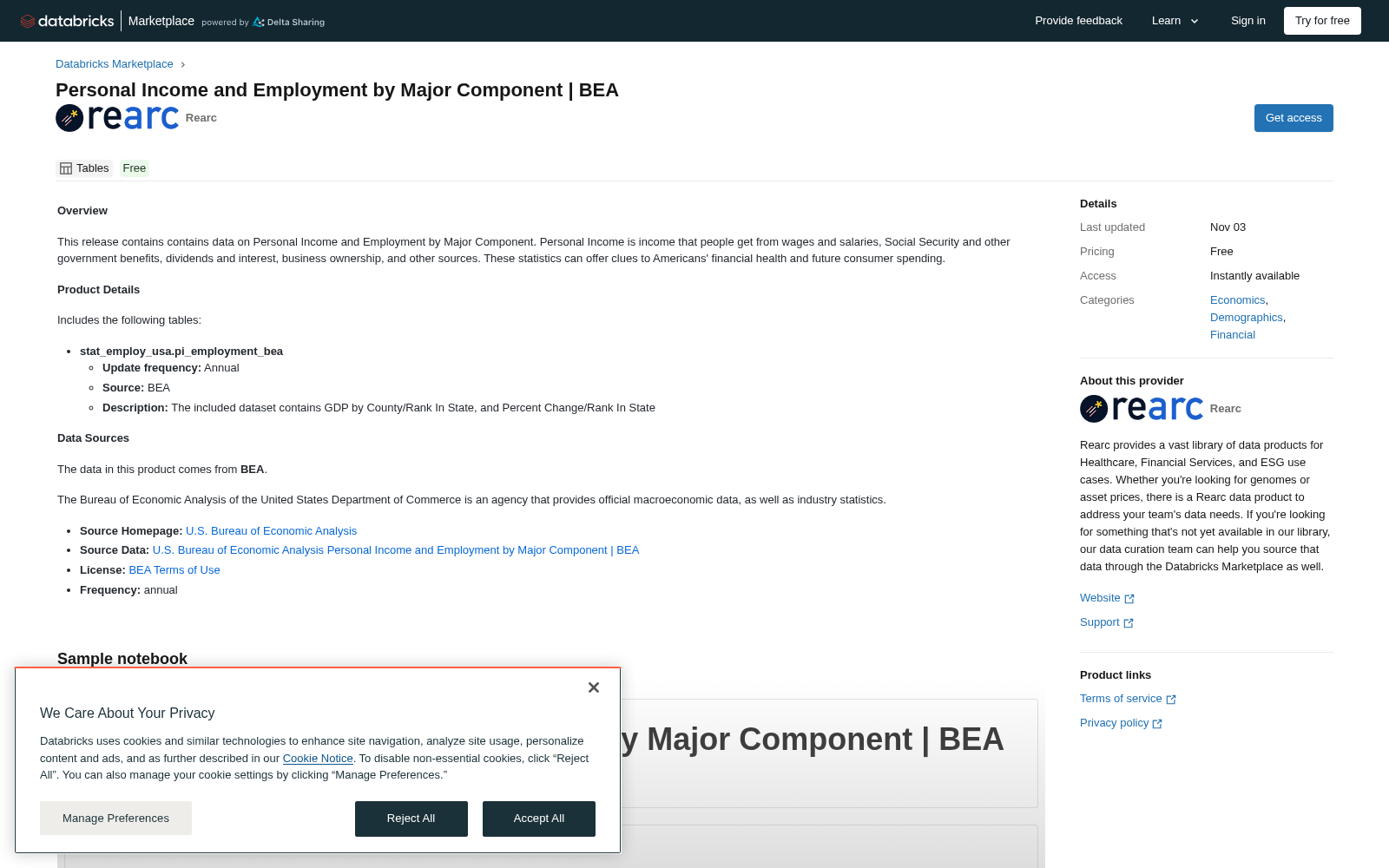Image resolution: width=1389 pixels, height=868 pixels.
Task: Click the Product Details heading
Action: coord(98,290)
